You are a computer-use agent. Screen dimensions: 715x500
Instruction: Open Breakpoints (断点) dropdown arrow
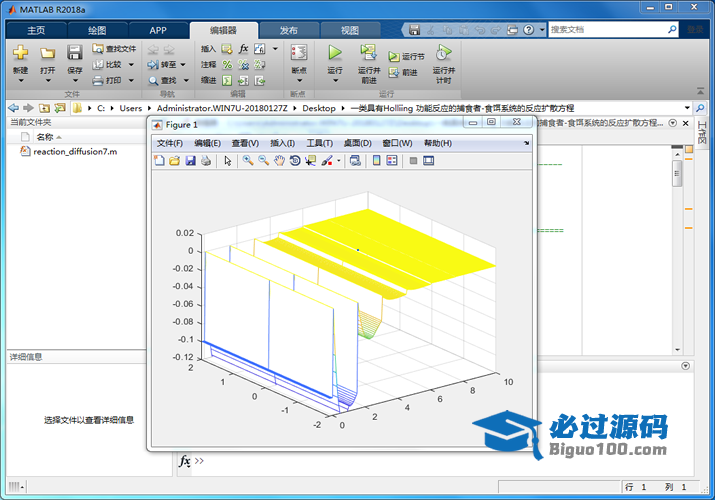click(x=299, y=81)
